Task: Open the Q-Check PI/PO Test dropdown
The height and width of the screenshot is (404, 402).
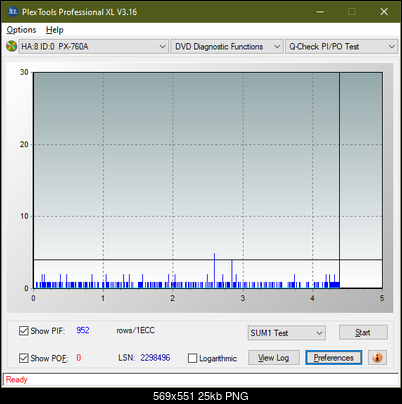Action: pos(341,46)
